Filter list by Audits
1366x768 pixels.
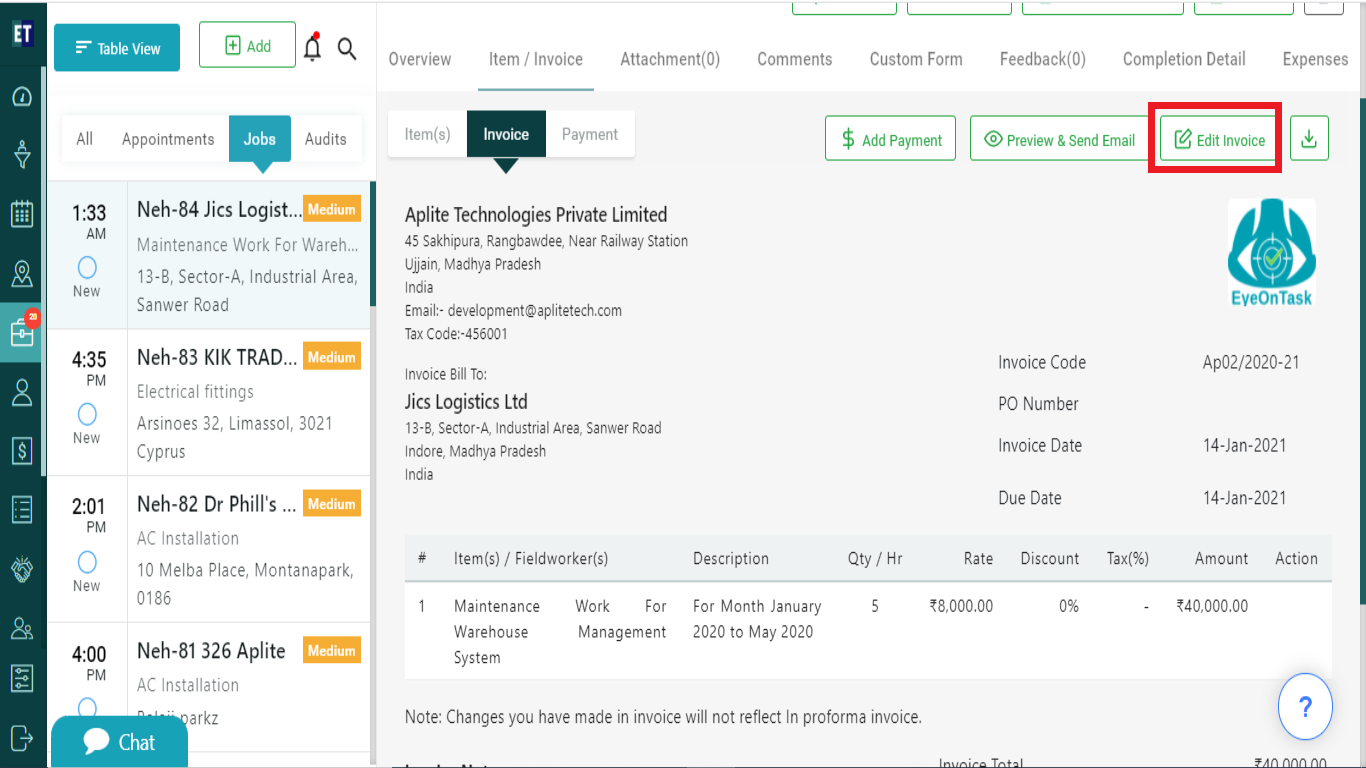coord(326,139)
